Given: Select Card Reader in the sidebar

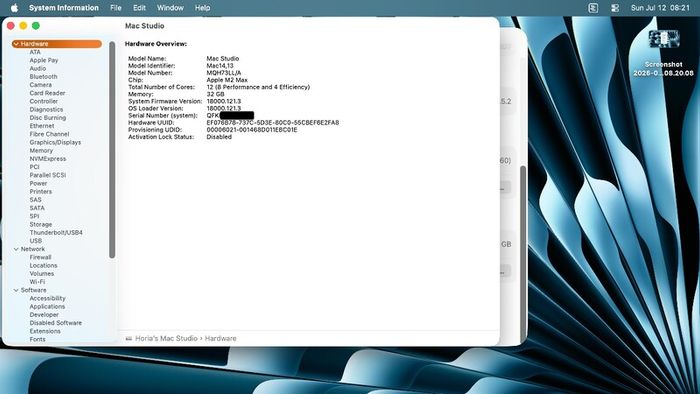Looking at the screenshot, I should 47,93.
